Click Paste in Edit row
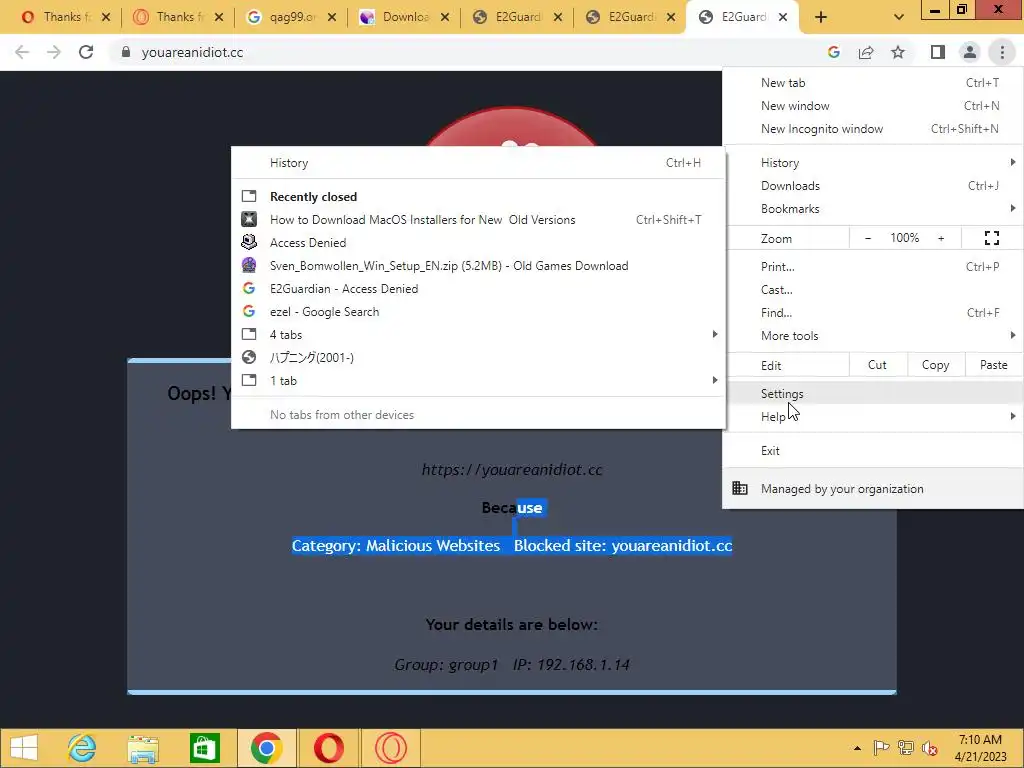The image size is (1024, 768). pyautogui.click(x=993, y=365)
